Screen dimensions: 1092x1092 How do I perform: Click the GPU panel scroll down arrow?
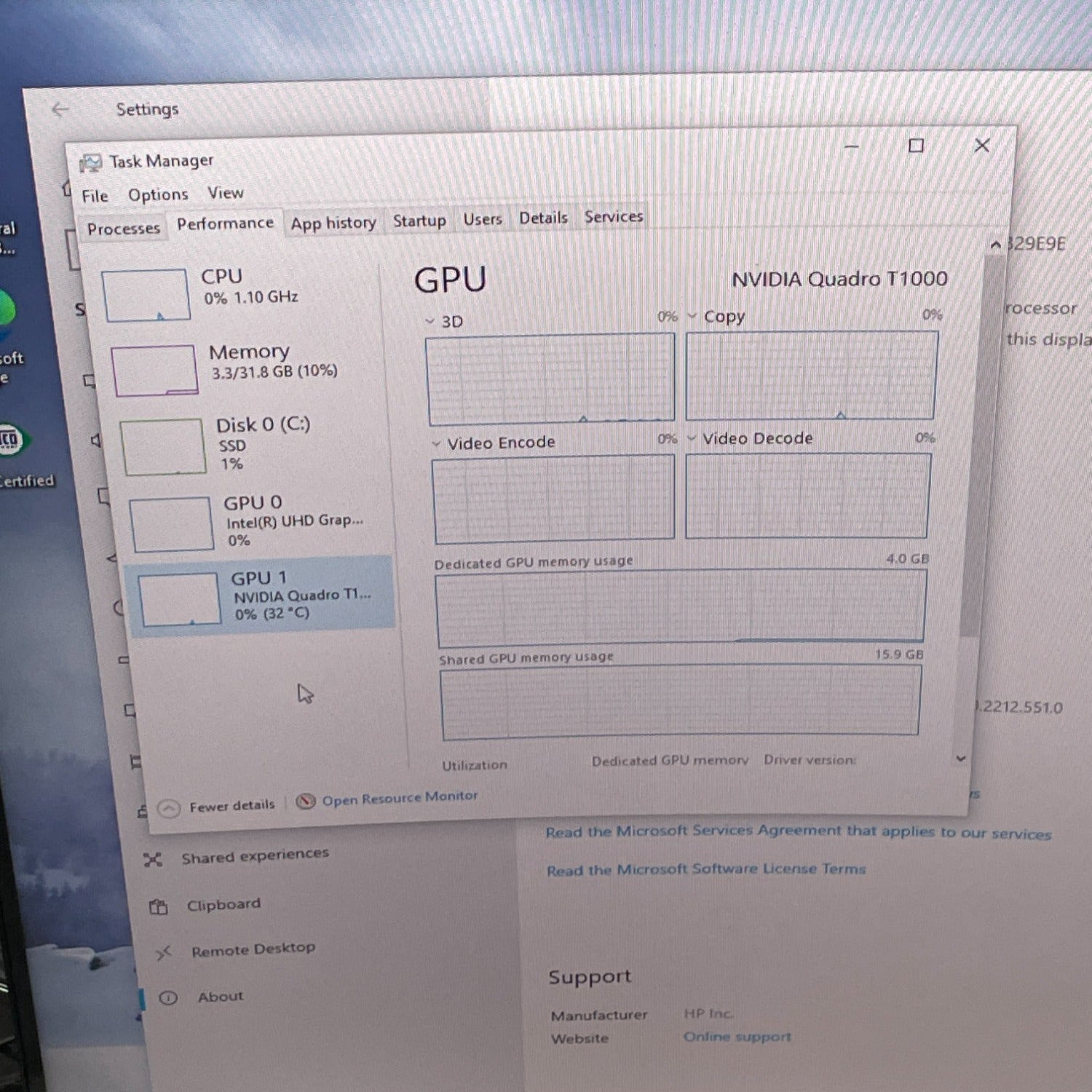(x=961, y=759)
